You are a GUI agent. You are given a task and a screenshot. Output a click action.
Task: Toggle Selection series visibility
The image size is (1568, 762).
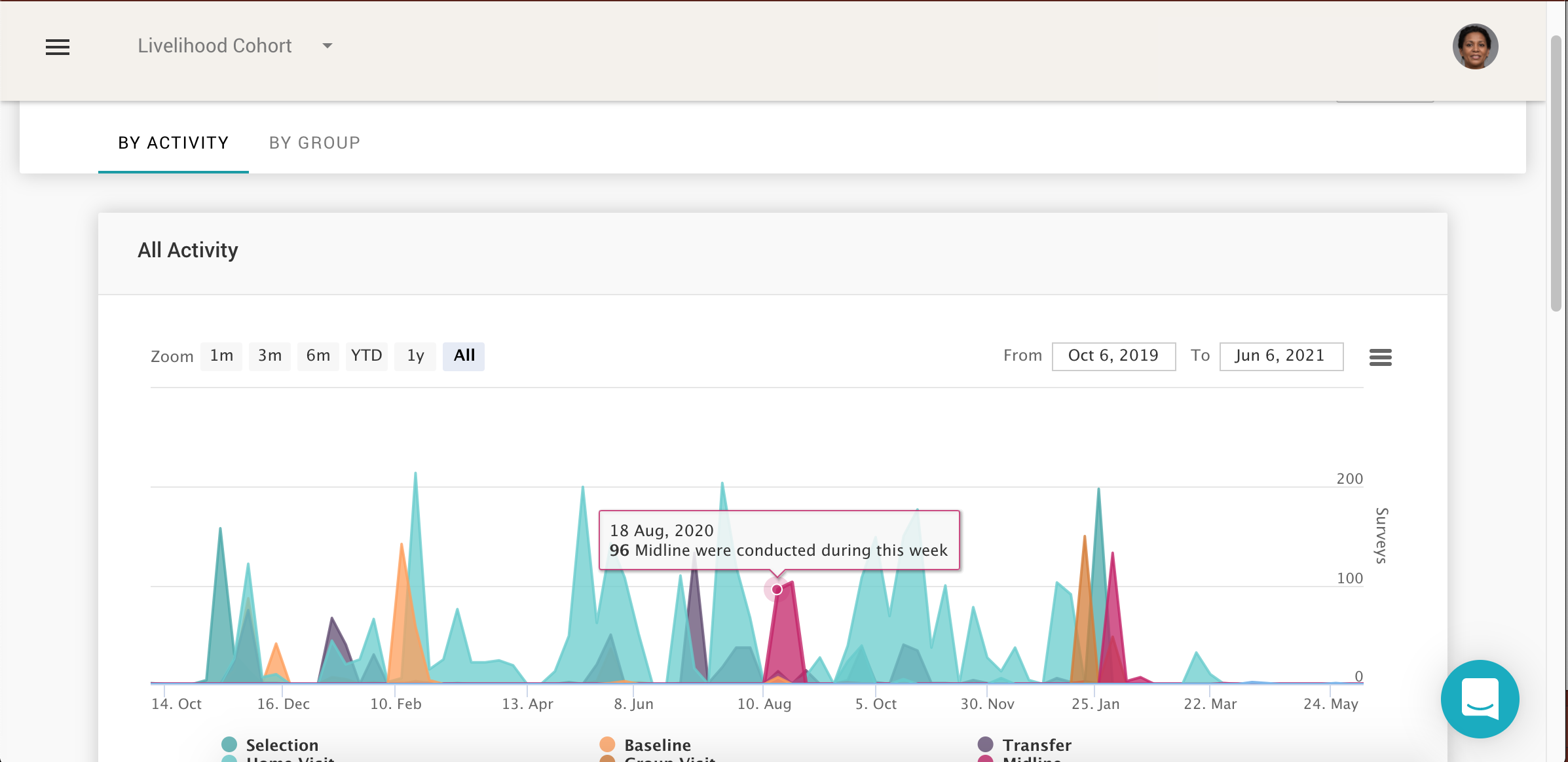282,745
